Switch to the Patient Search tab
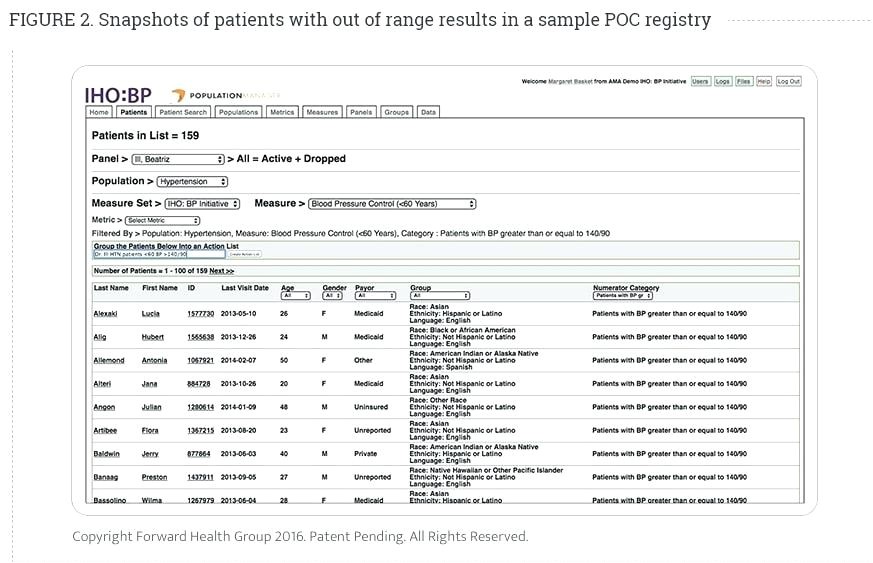 (183, 113)
